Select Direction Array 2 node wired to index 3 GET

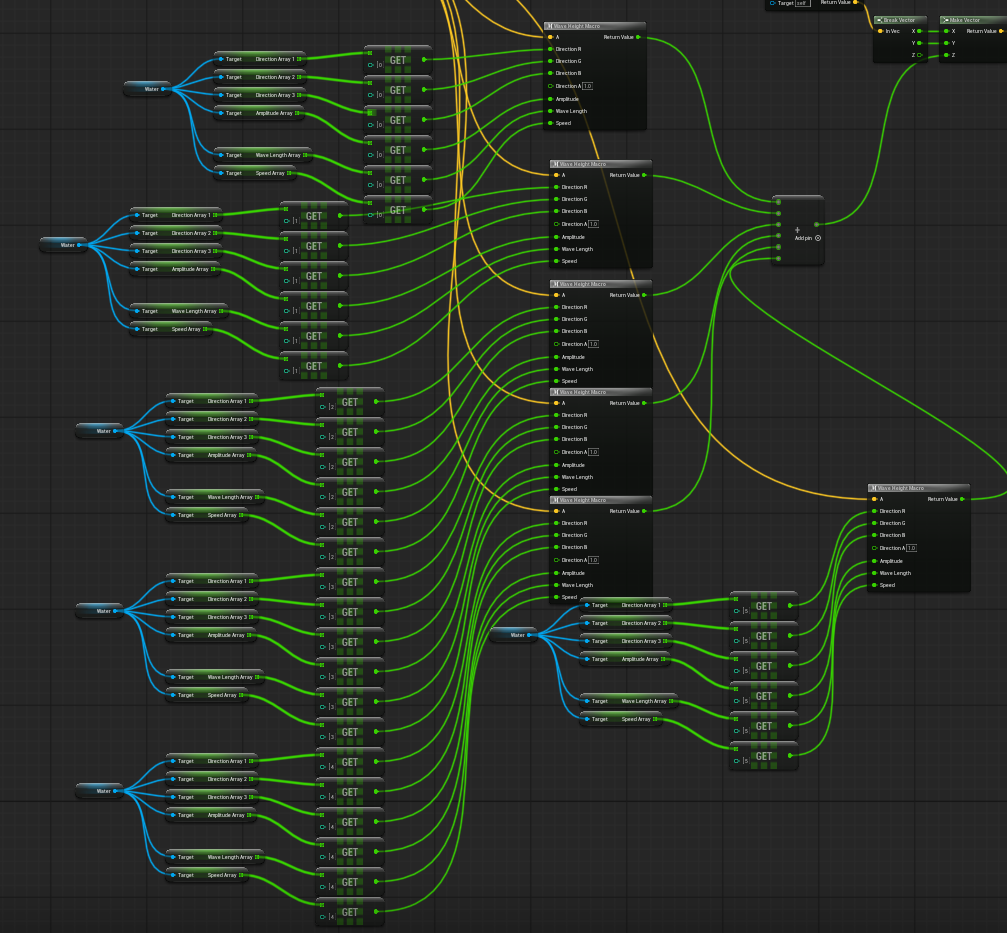click(x=211, y=599)
